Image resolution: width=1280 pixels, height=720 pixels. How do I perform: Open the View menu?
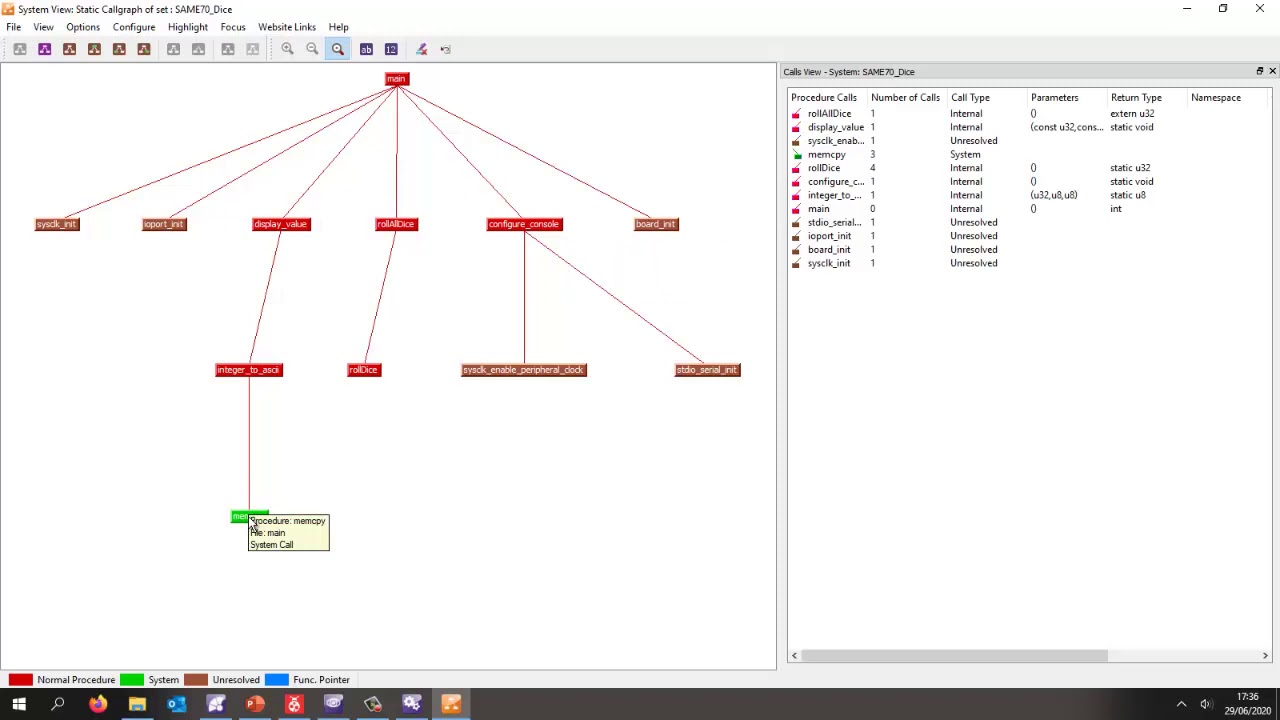pos(43,27)
